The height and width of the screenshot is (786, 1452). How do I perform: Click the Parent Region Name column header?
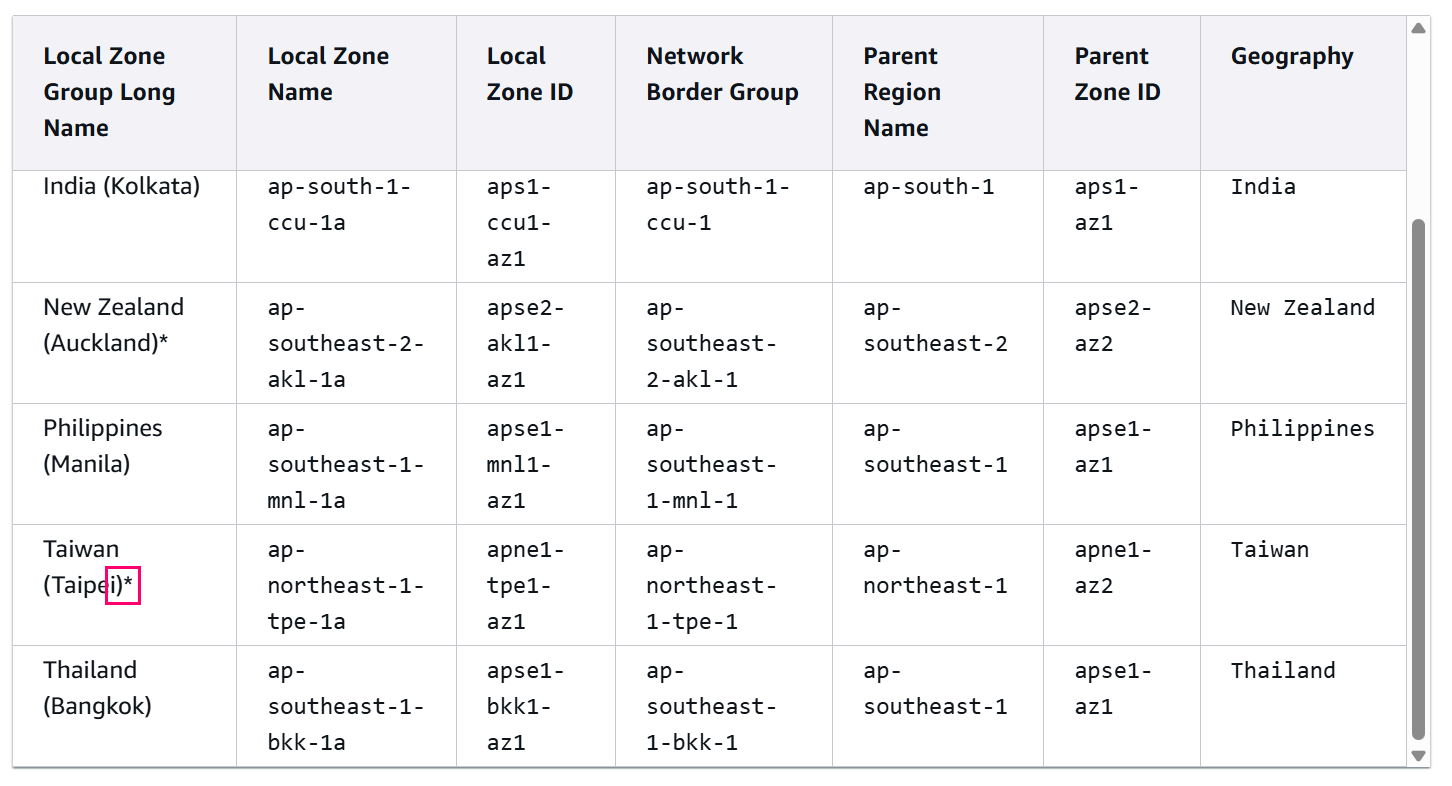coord(900,90)
